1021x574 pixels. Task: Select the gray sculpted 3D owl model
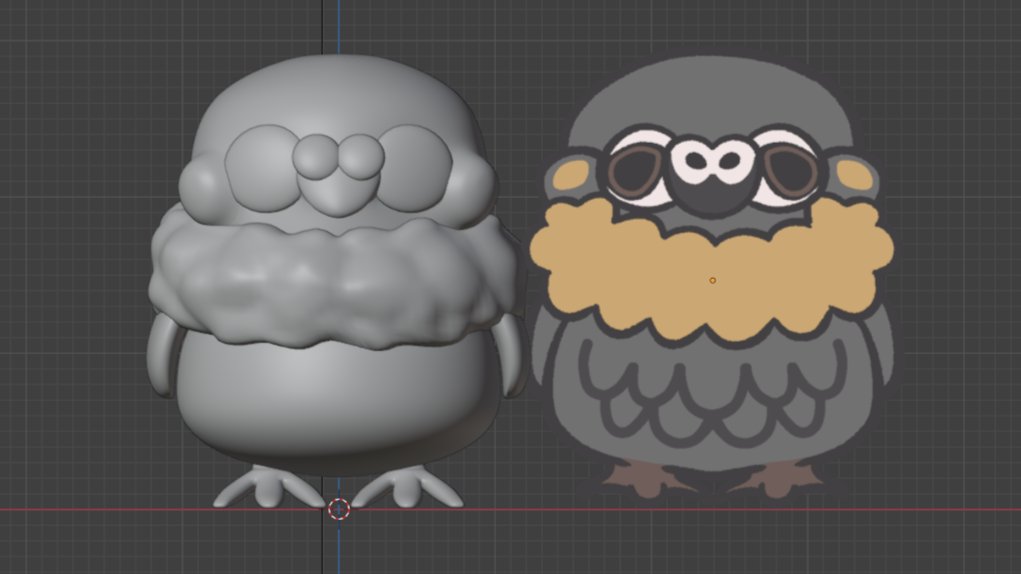click(x=335, y=281)
